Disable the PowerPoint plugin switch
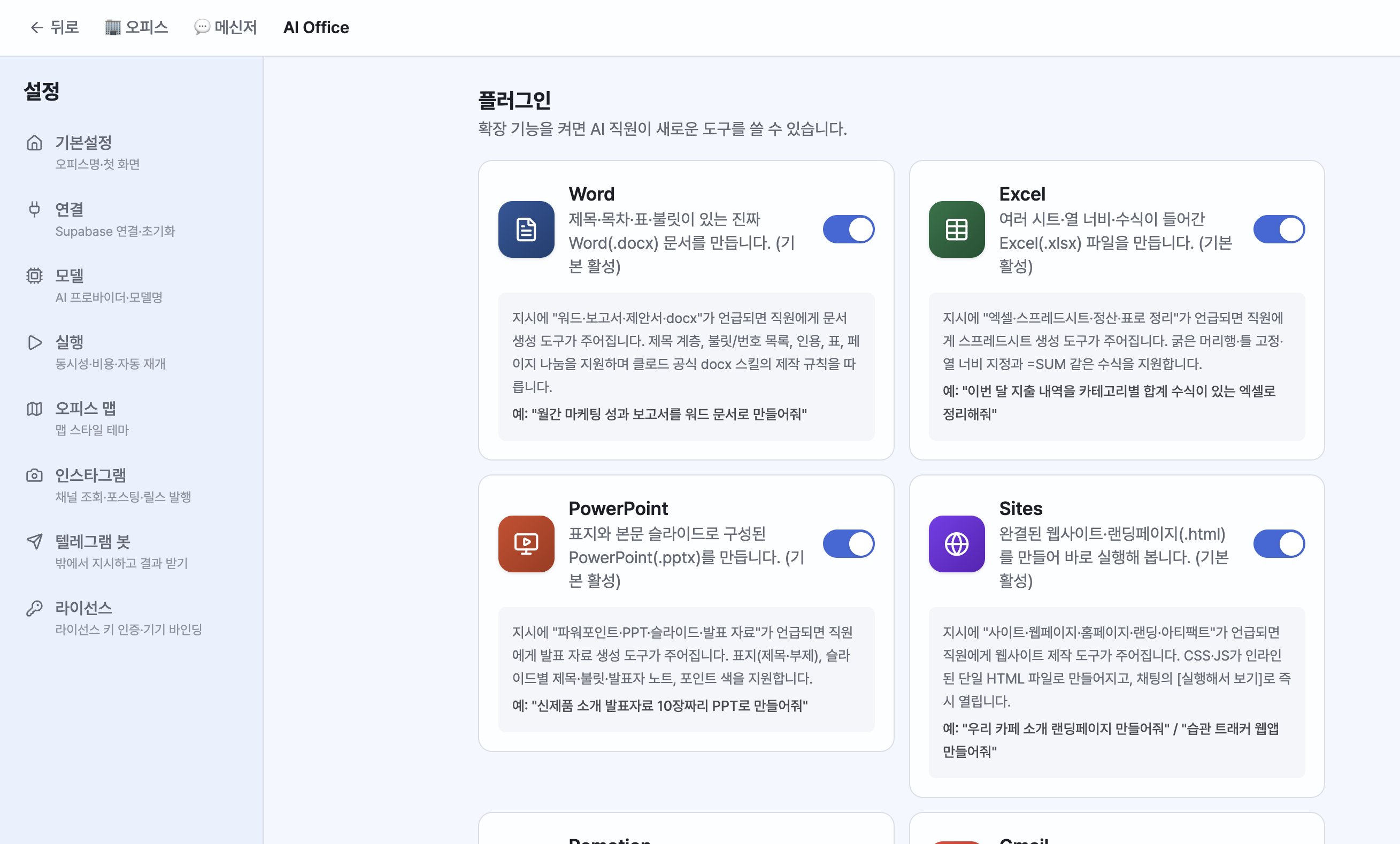Viewport: 1400px width, 844px height. pos(849,544)
